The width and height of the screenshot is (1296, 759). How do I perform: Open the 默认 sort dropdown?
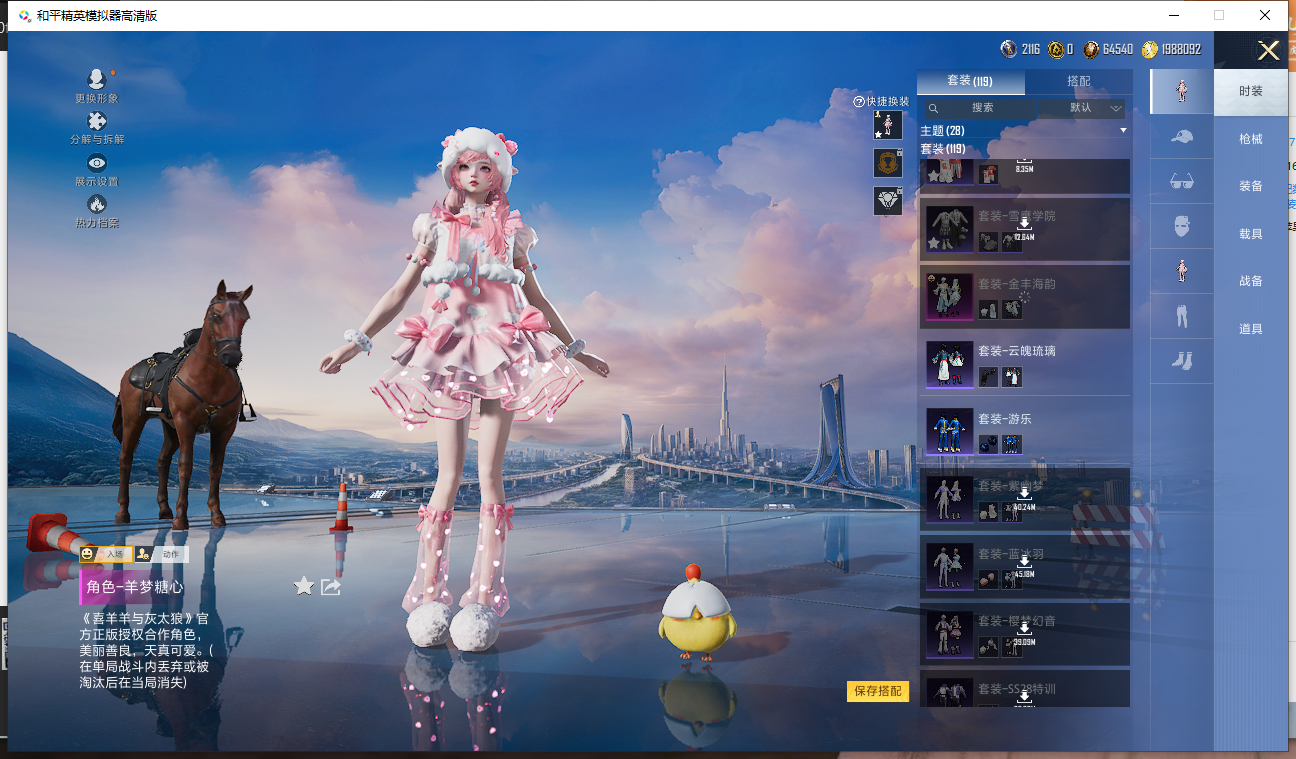tap(1083, 108)
